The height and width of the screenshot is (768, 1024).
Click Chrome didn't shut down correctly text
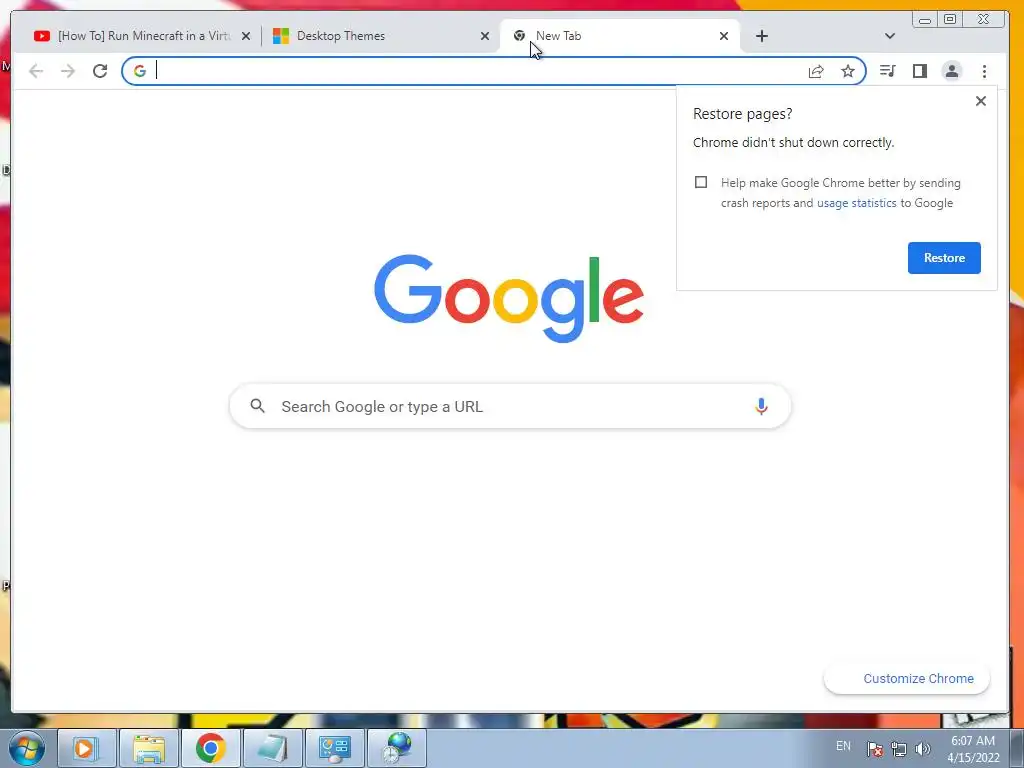coord(793,142)
